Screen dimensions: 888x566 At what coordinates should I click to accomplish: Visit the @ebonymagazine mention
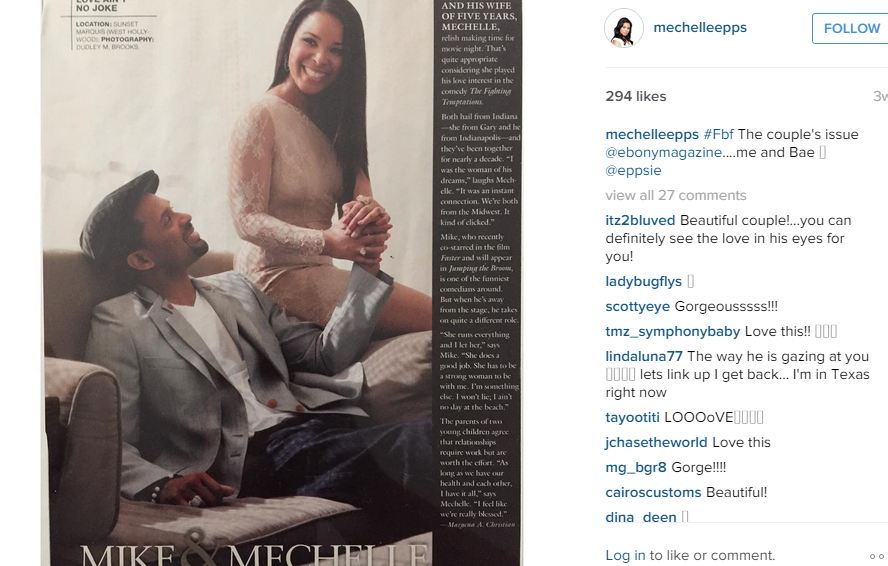coord(664,152)
